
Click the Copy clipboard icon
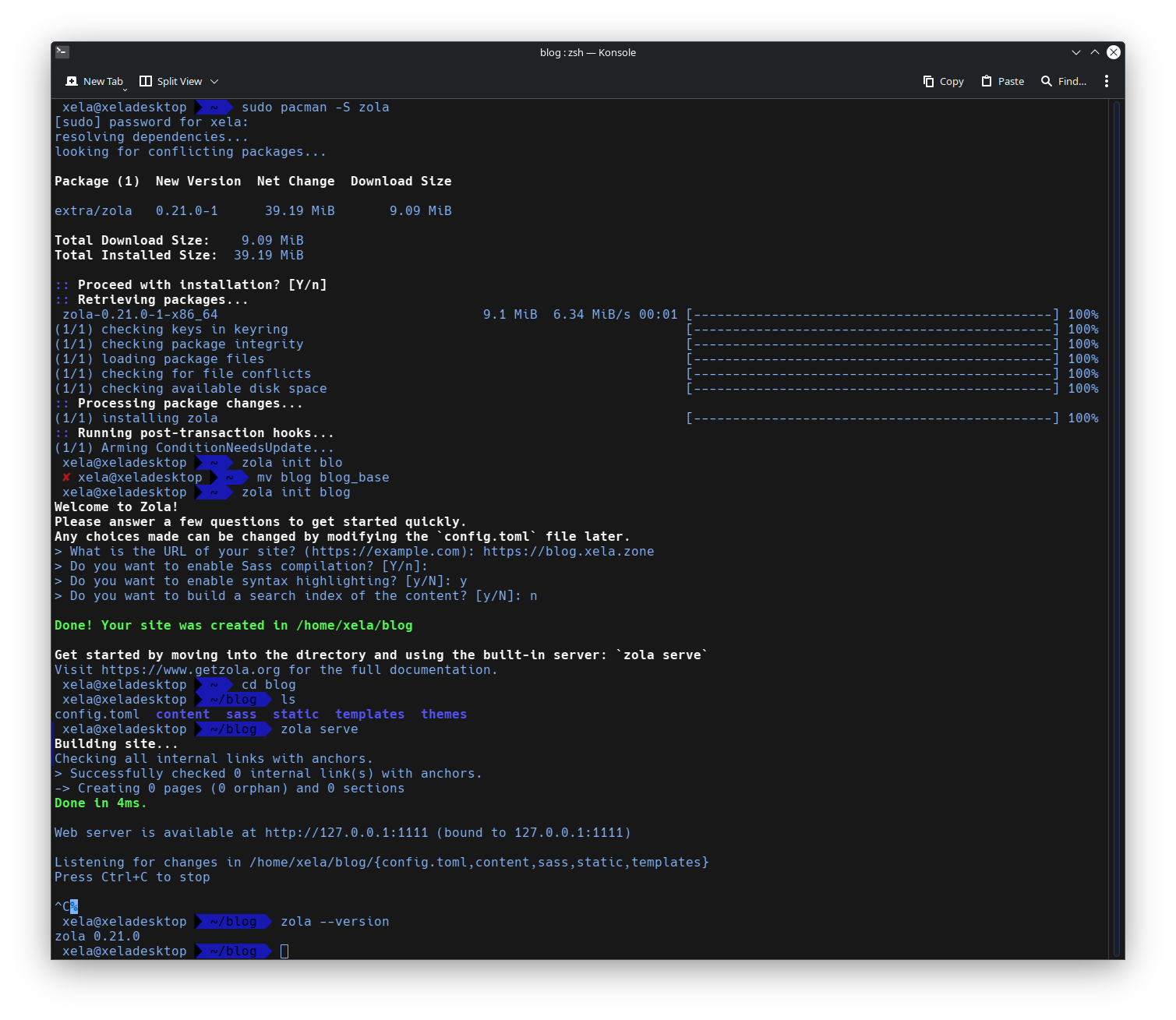pyautogui.click(x=927, y=80)
